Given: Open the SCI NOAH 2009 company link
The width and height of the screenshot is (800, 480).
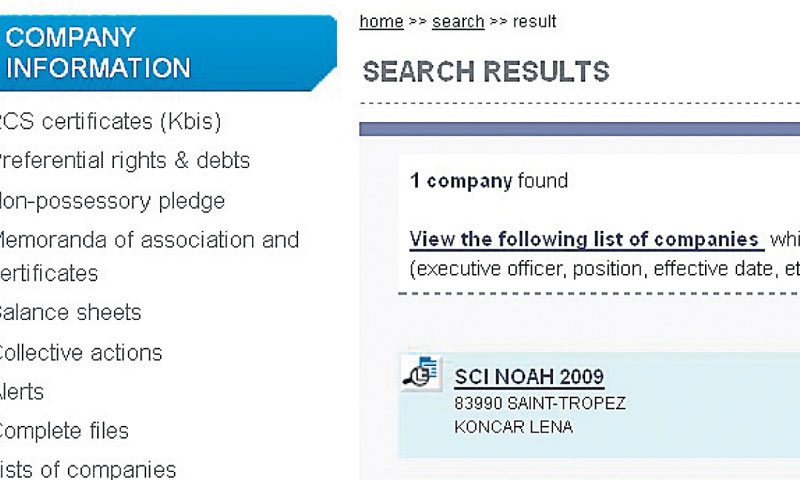Looking at the screenshot, I should click(x=529, y=377).
